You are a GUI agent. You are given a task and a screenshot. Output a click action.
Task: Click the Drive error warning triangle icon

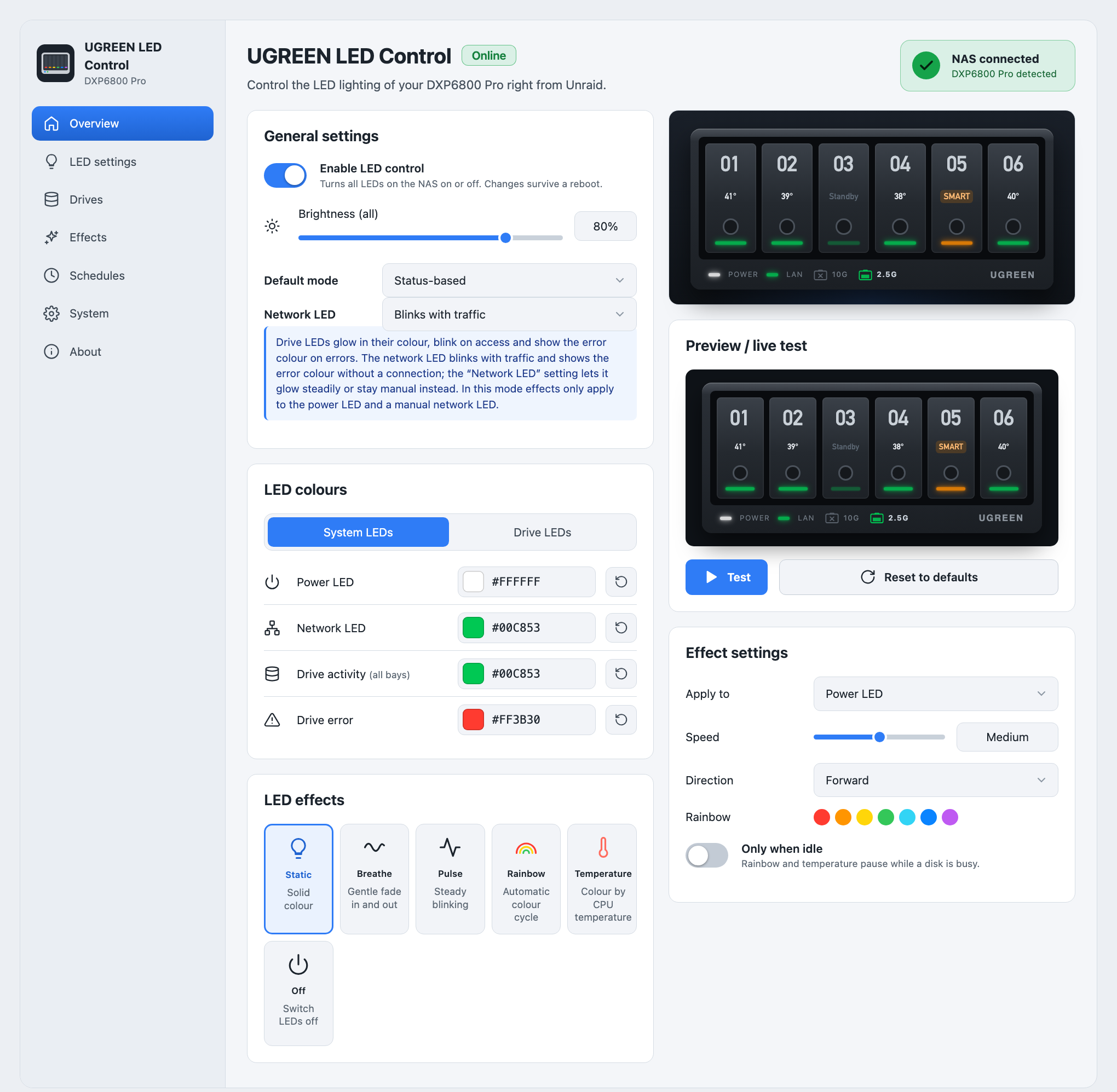point(272,720)
